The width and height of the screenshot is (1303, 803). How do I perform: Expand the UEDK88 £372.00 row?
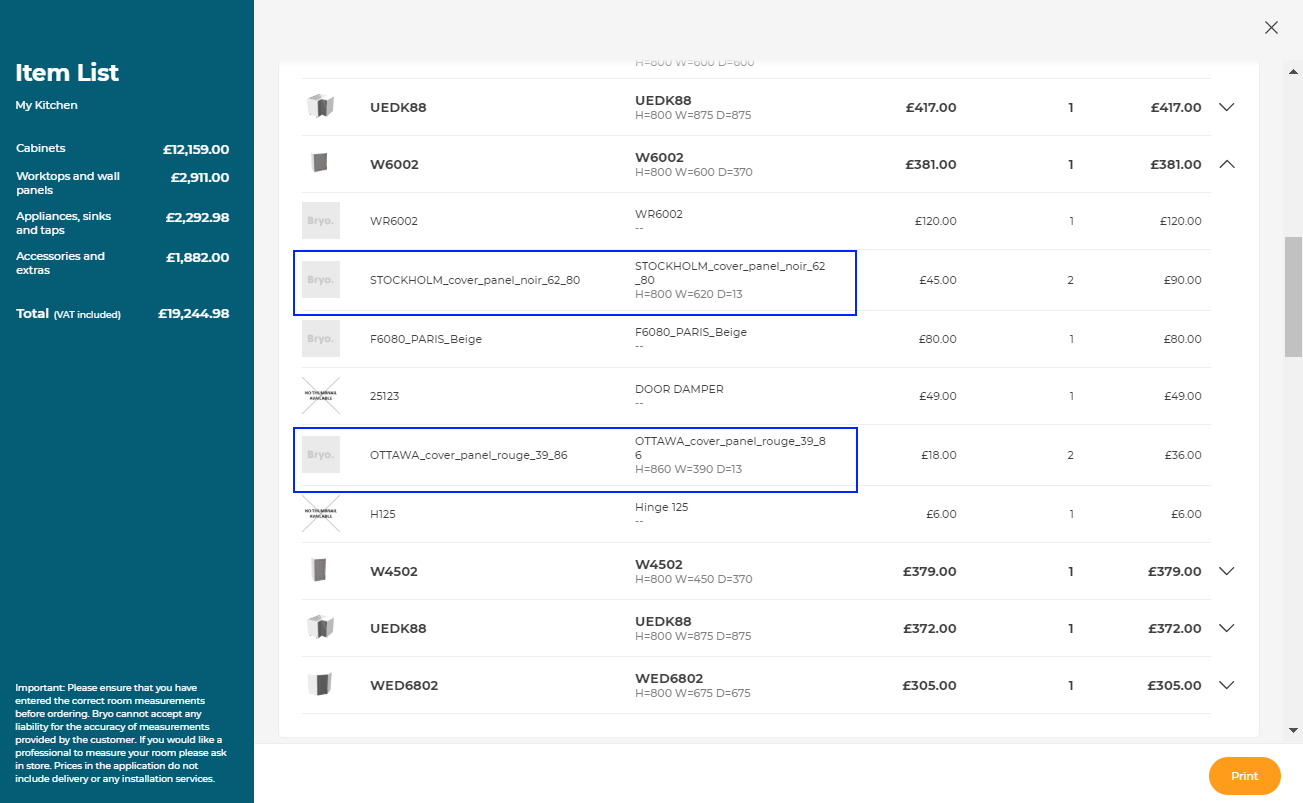click(1227, 628)
